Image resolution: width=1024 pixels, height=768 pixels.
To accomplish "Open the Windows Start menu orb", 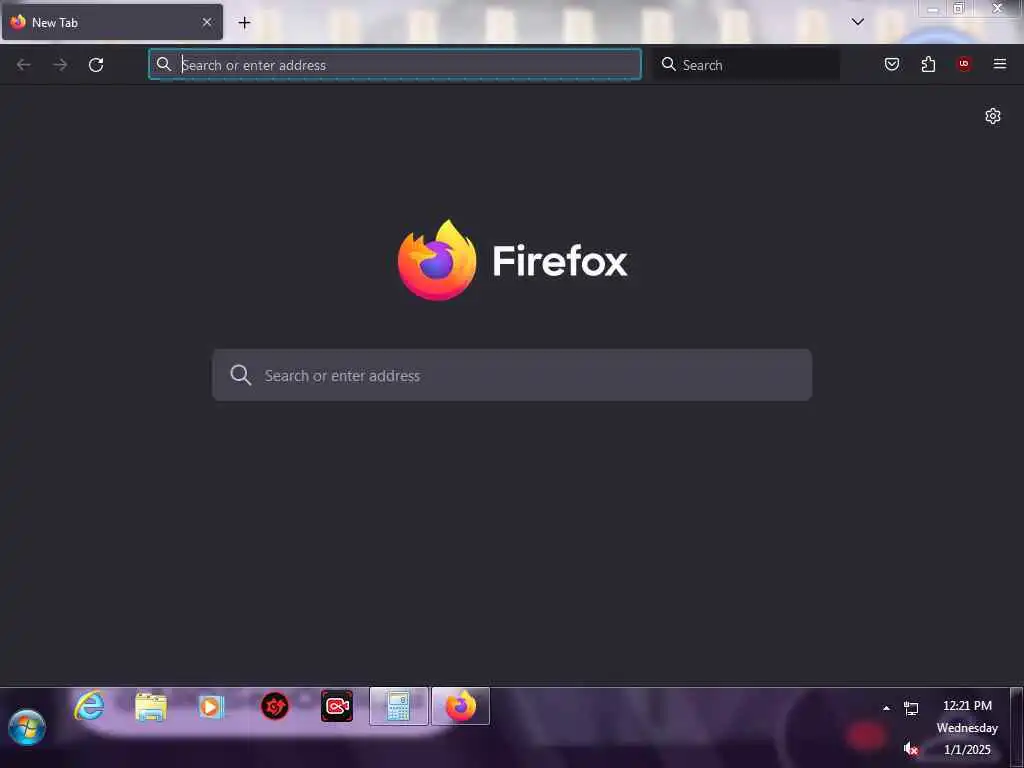I will tap(27, 727).
